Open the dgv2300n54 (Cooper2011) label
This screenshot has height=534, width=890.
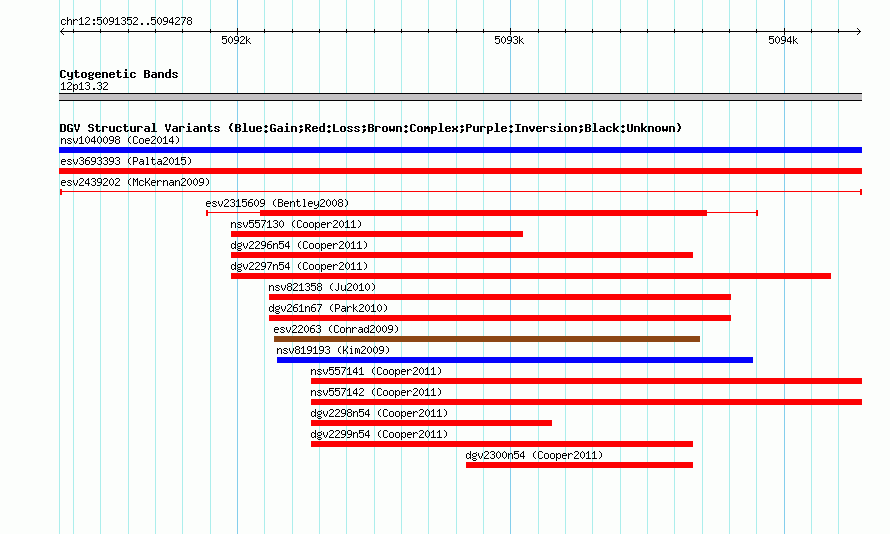[x=534, y=455]
